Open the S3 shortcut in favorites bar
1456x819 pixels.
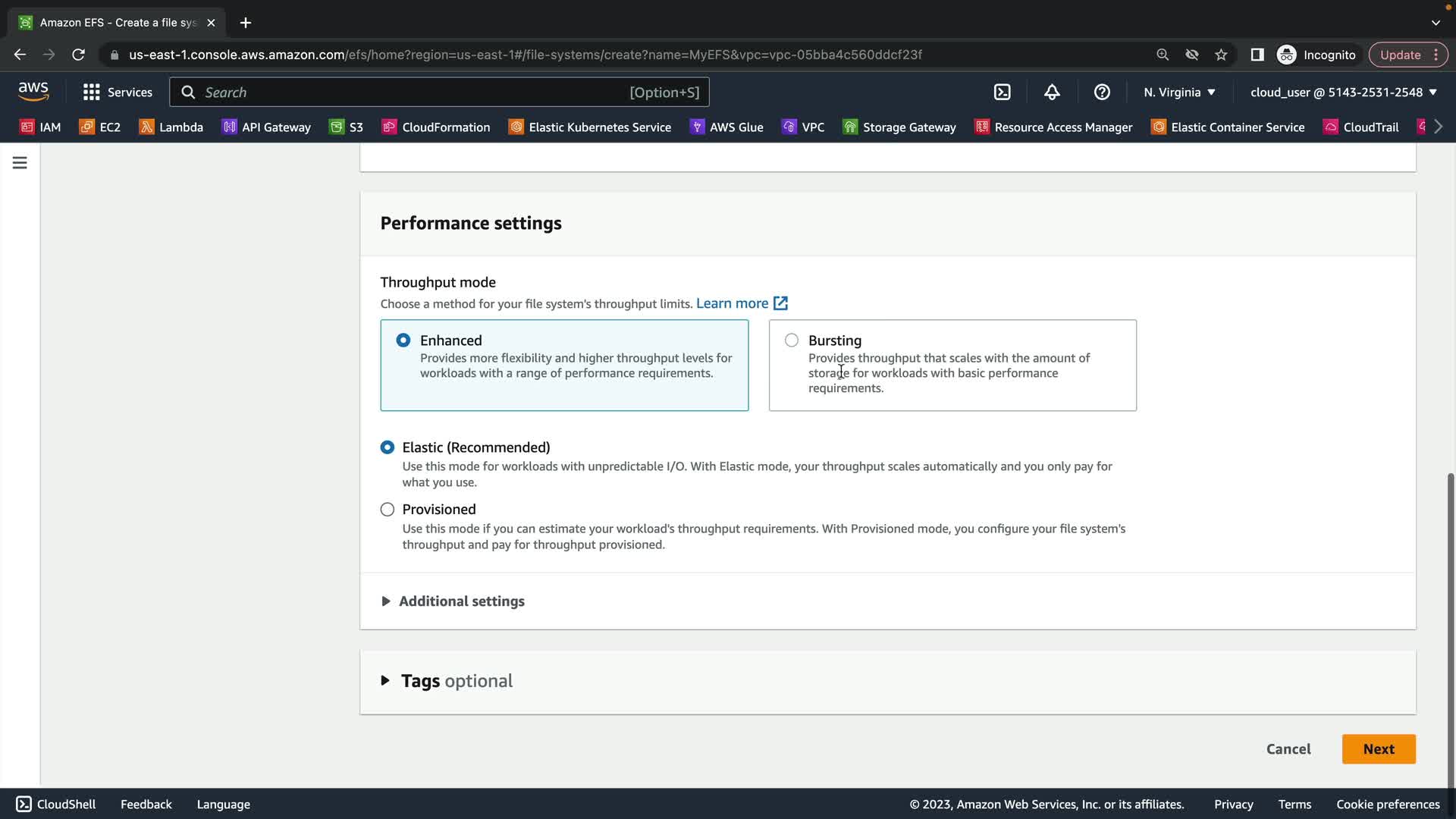[x=346, y=127]
